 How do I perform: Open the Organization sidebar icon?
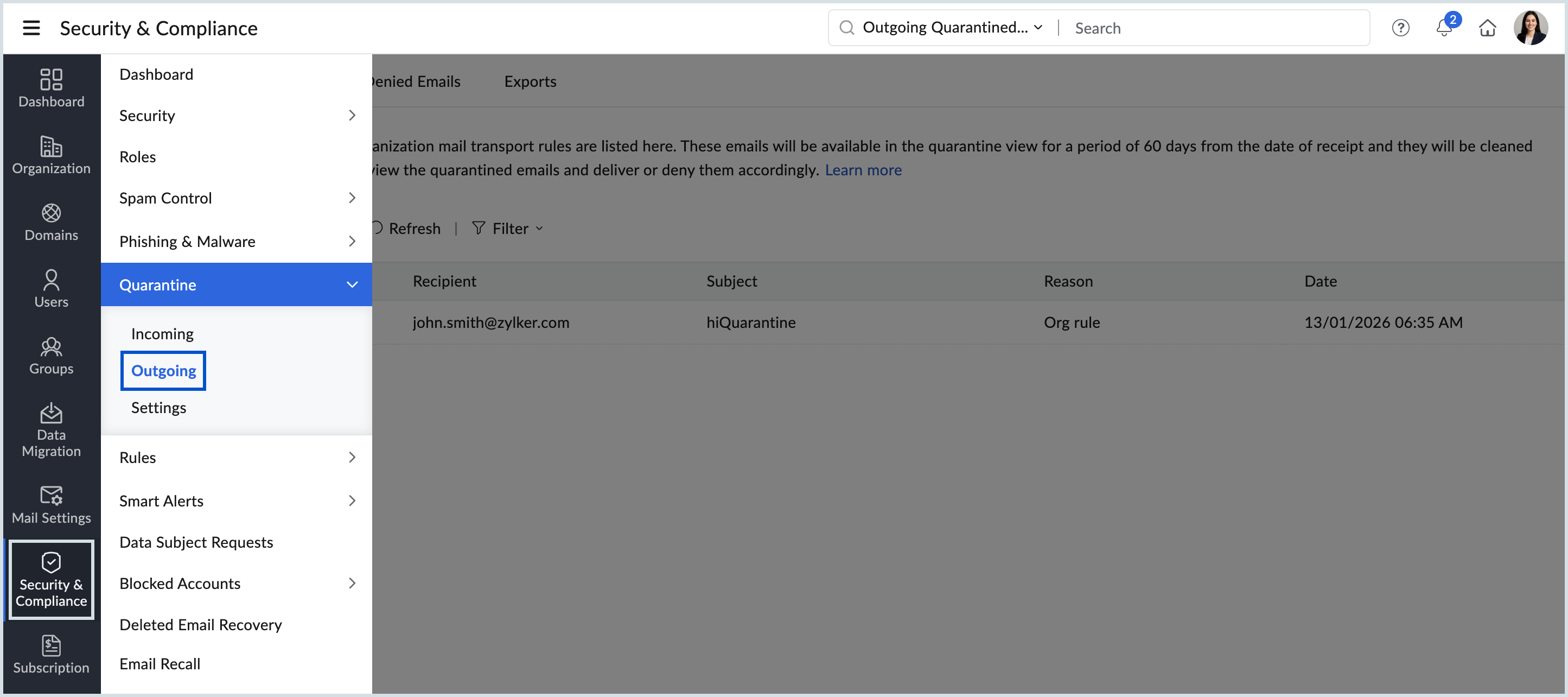pyautogui.click(x=51, y=155)
